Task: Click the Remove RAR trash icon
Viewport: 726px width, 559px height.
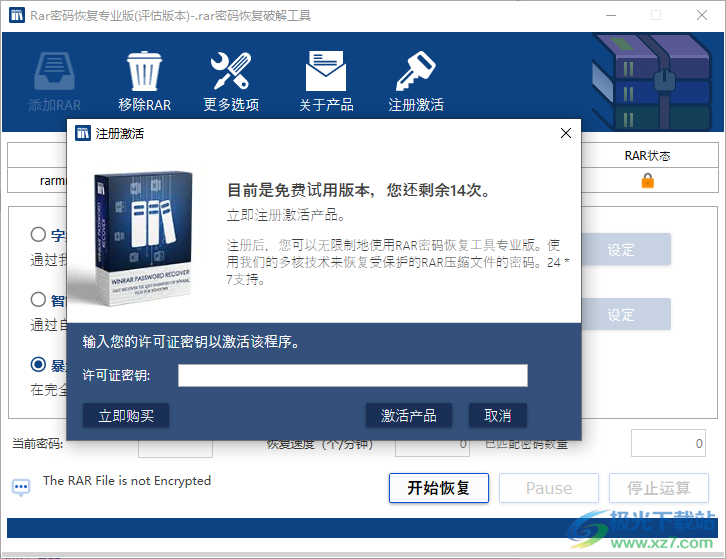Action: coord(144,71)
